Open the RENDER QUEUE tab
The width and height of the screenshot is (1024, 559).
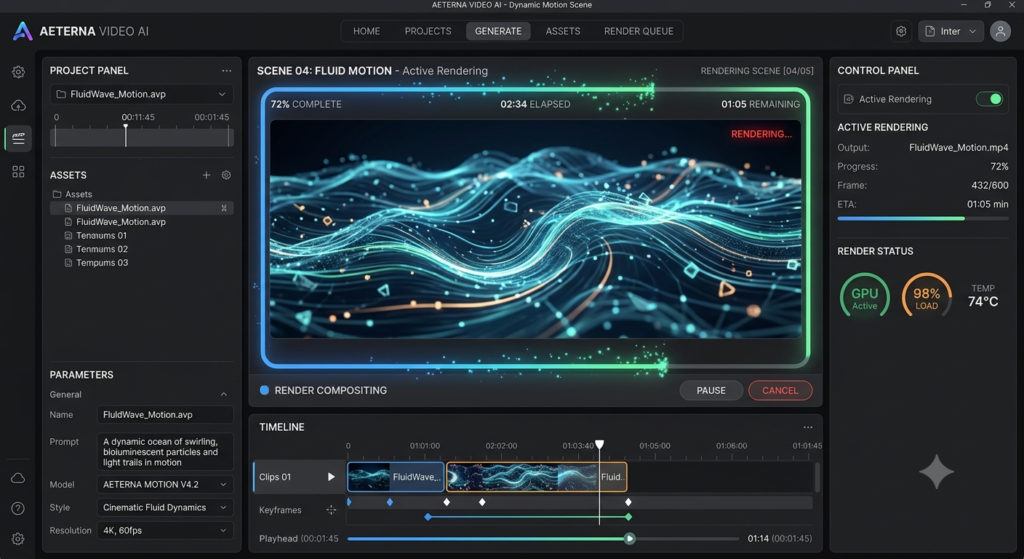click(639, 31)
